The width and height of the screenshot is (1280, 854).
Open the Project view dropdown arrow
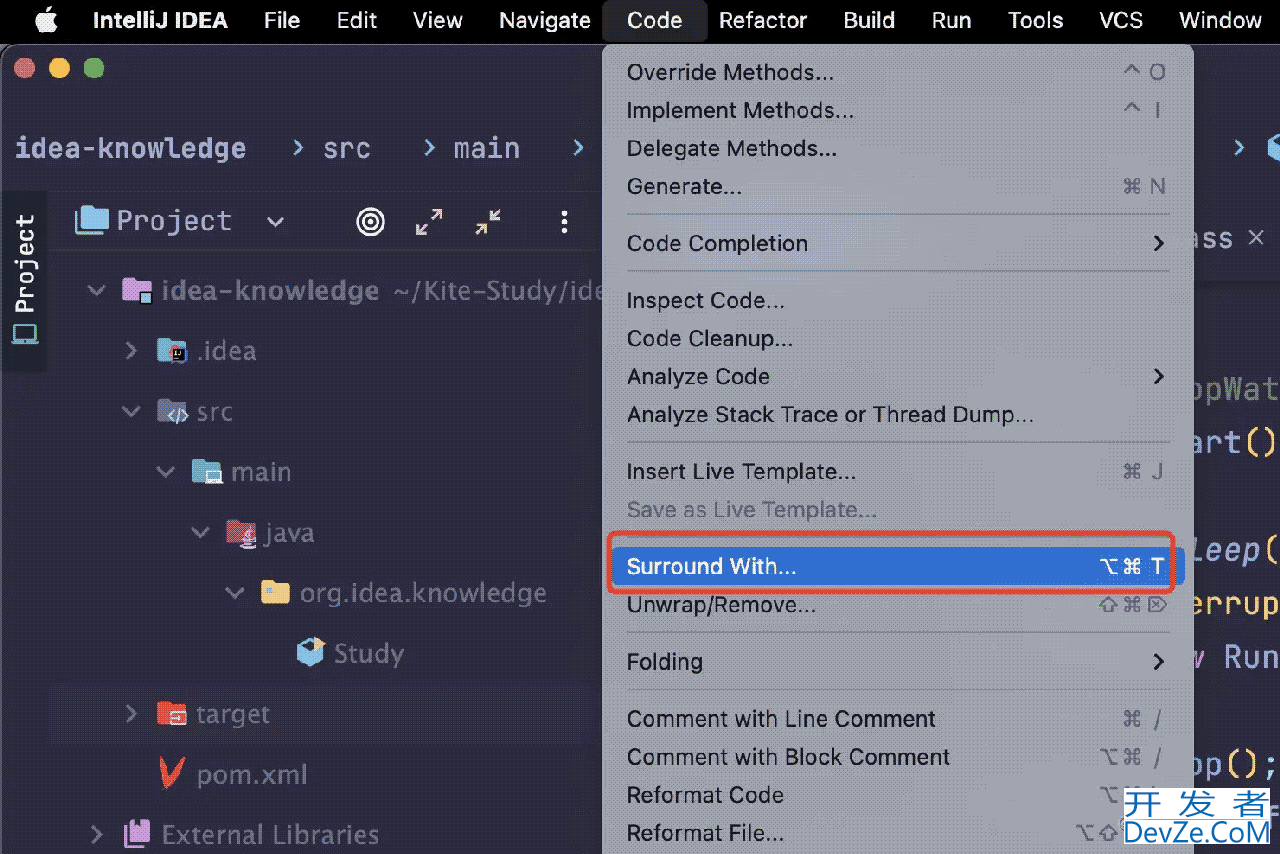(276, 222)
